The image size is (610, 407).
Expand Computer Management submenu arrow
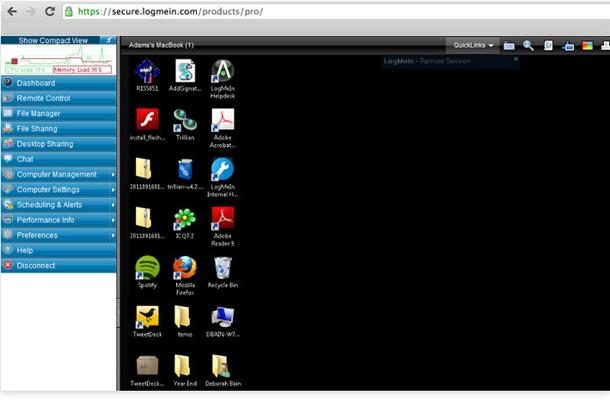[x=113, y=175]
